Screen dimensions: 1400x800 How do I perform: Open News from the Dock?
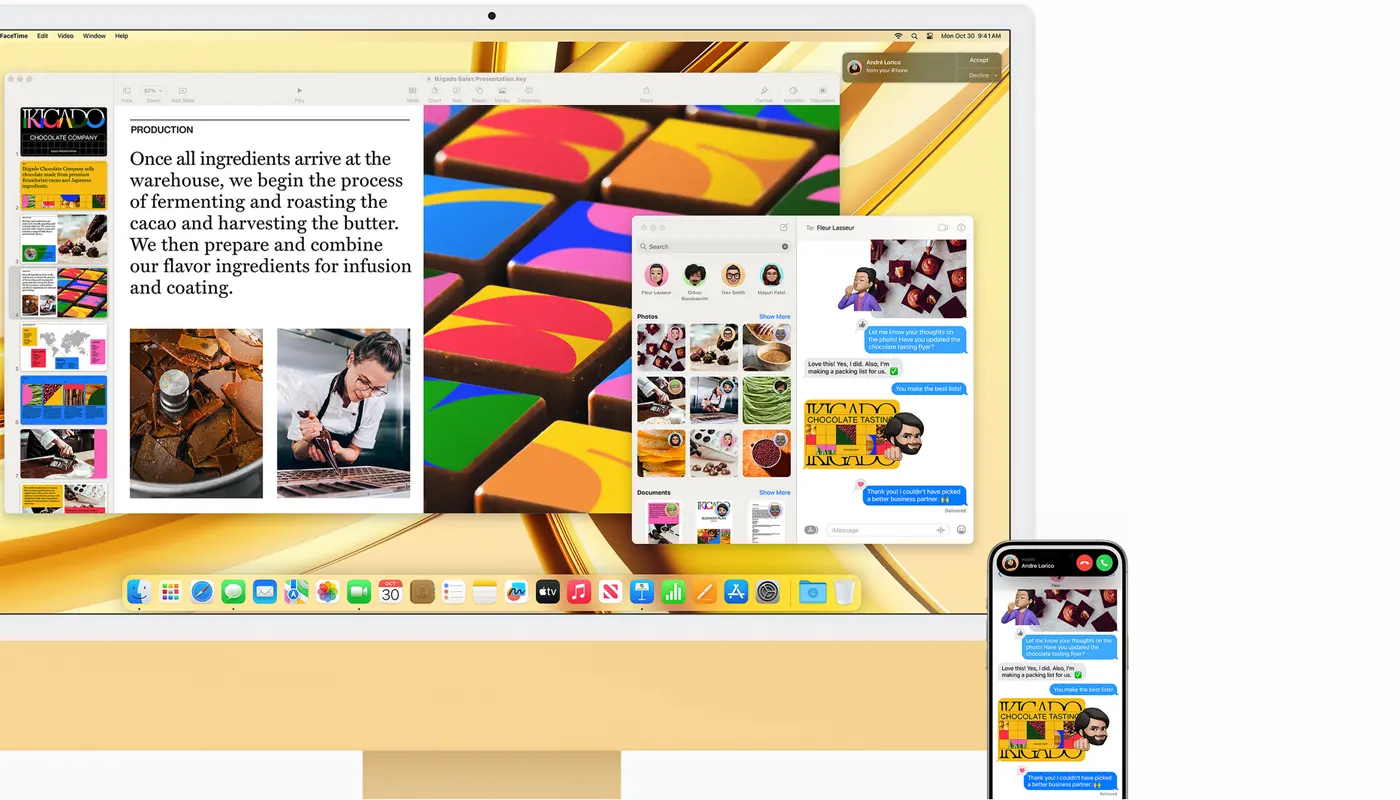(x=610, y=592)
